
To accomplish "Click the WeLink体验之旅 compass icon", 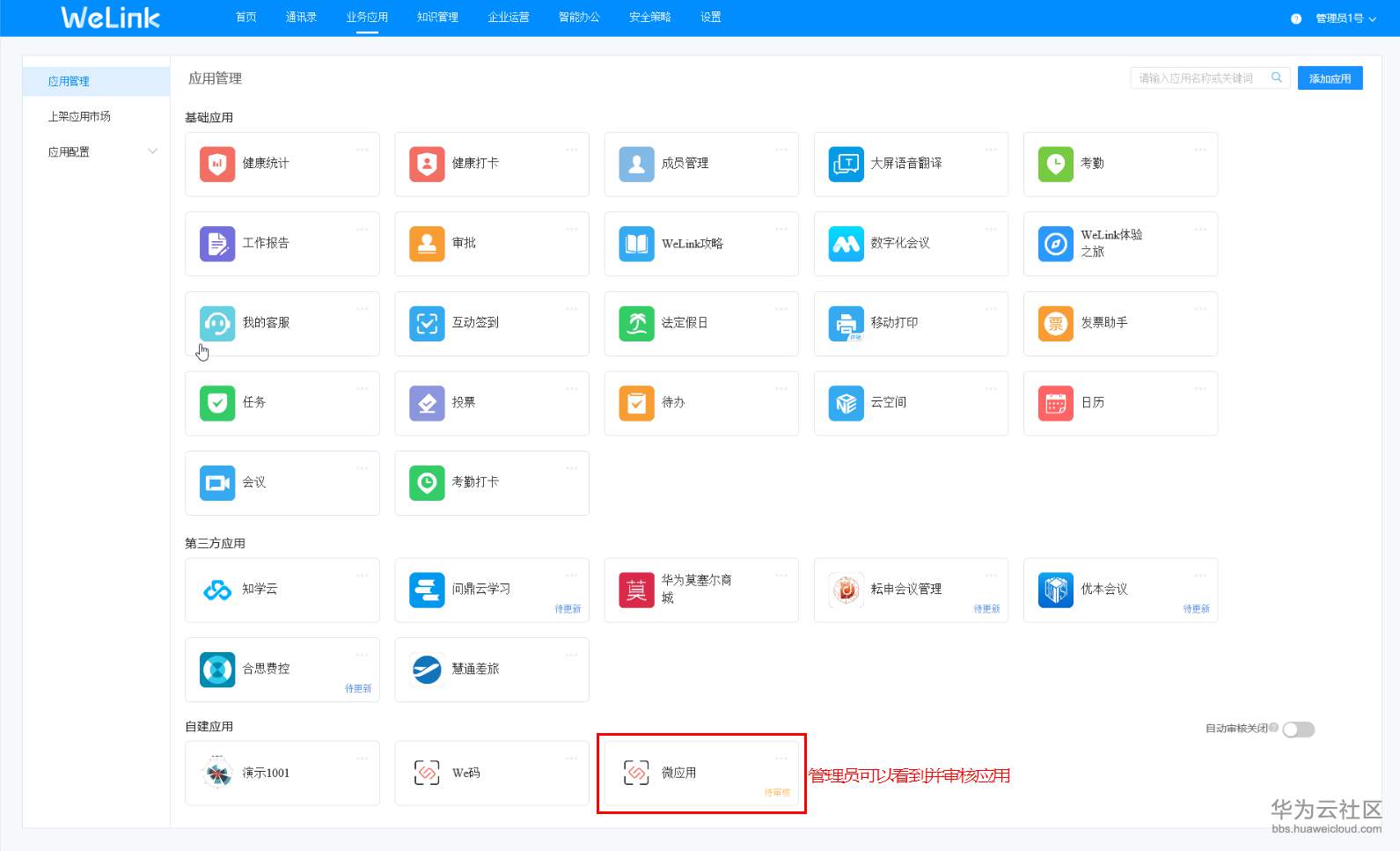I will [1055, 244].
